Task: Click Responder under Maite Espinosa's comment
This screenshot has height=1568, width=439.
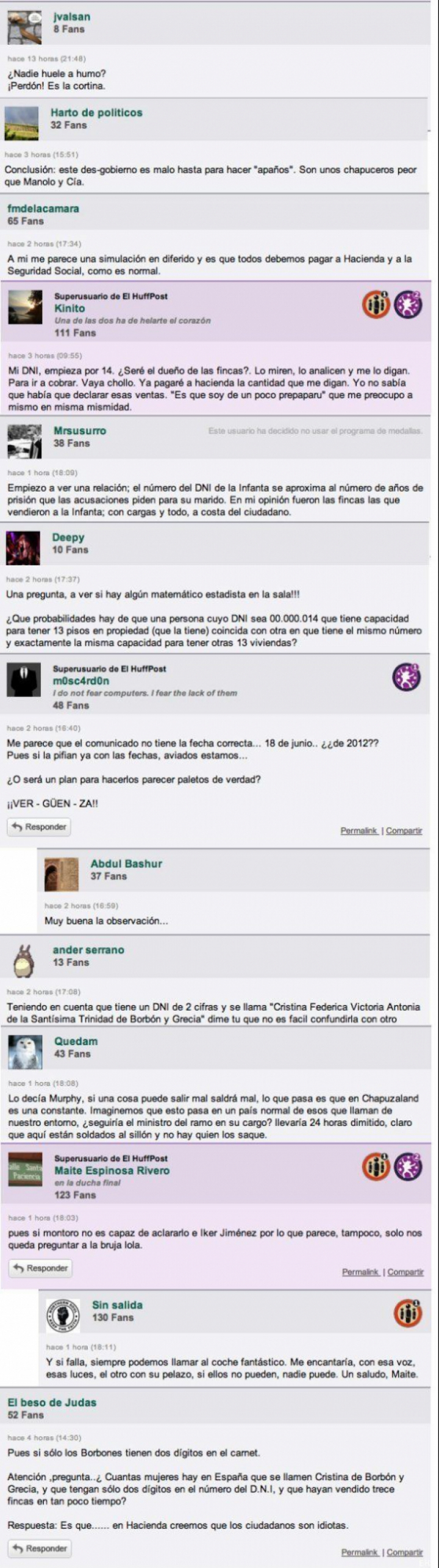Action: [x=40, y=1268]
